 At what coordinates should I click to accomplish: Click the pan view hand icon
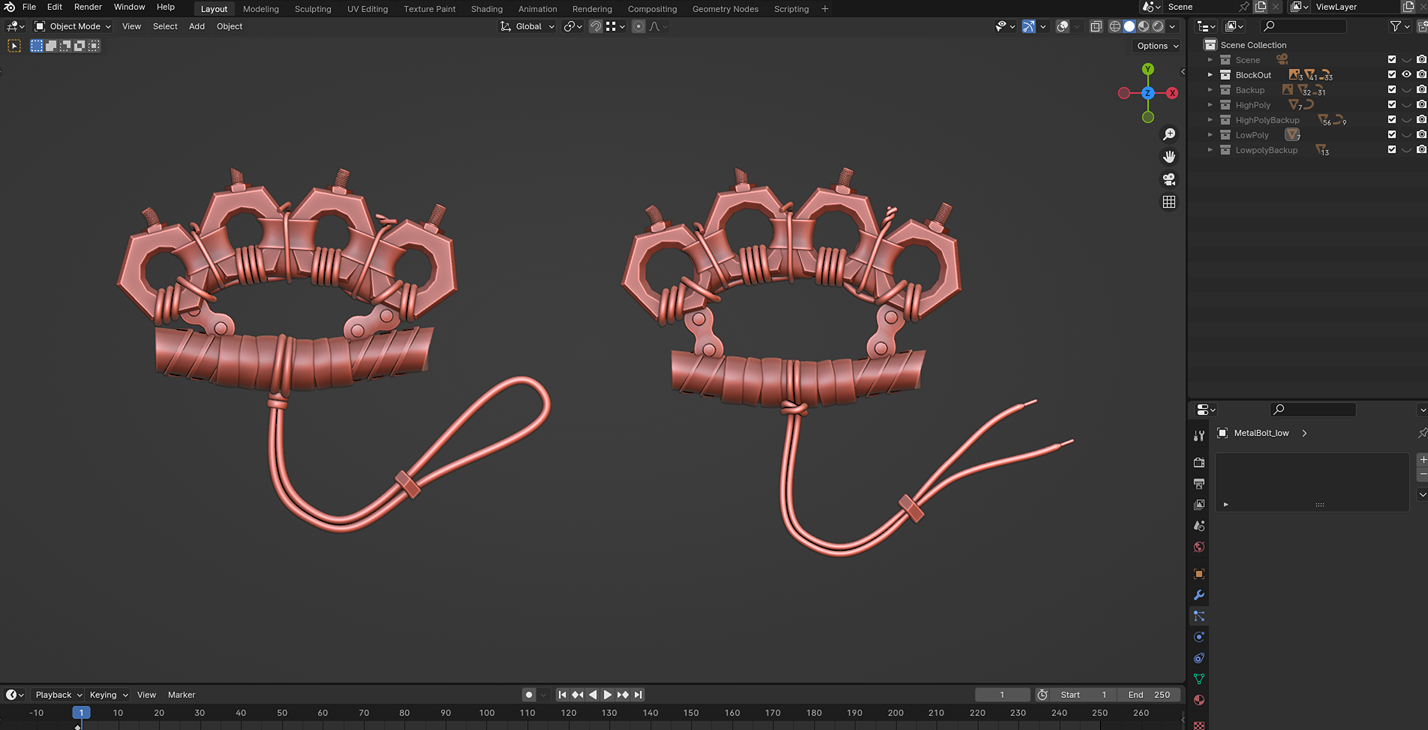click(x=1168, y=157)
